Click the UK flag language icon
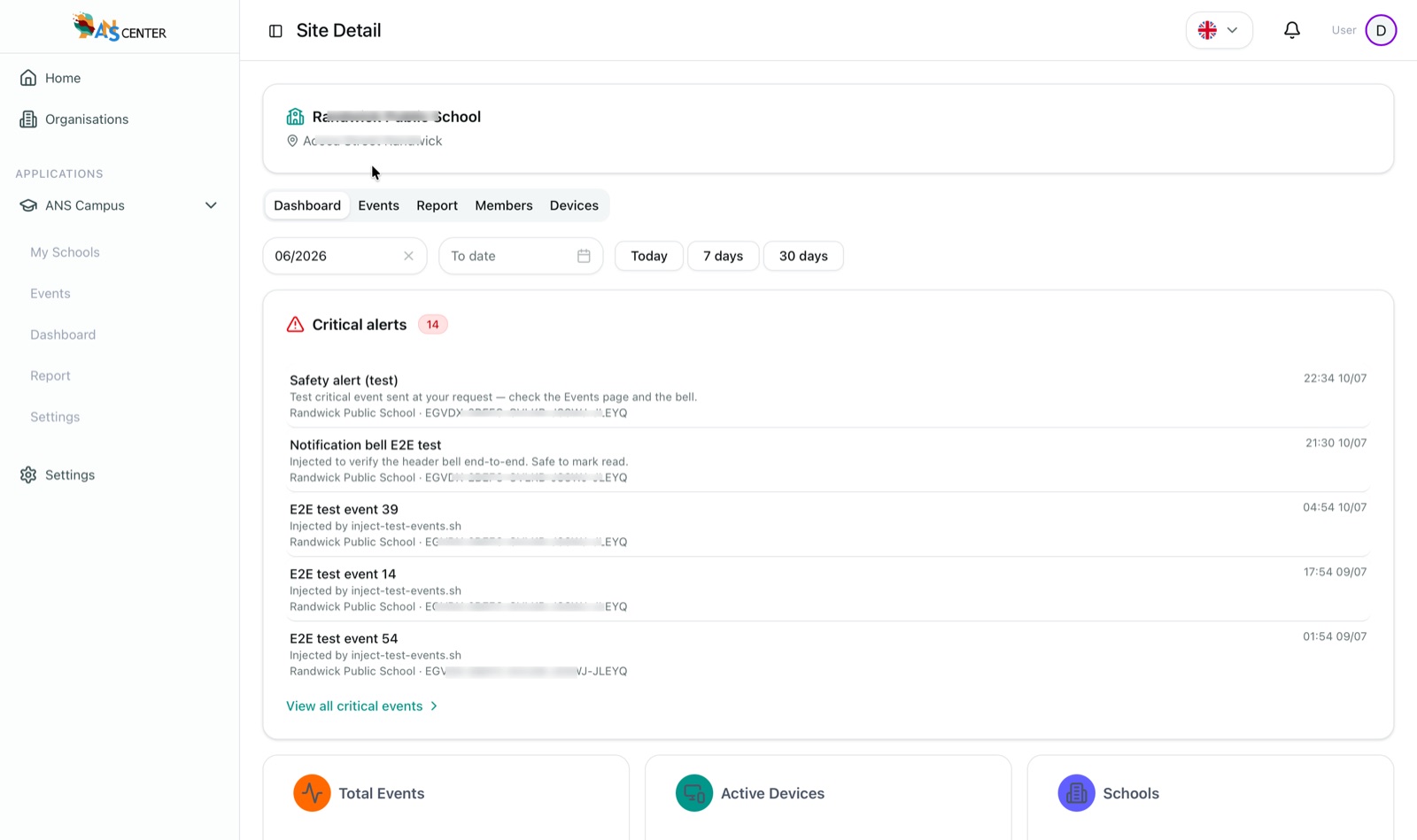Screen dimensions: 1417x840 click(x=1207, y=30)
